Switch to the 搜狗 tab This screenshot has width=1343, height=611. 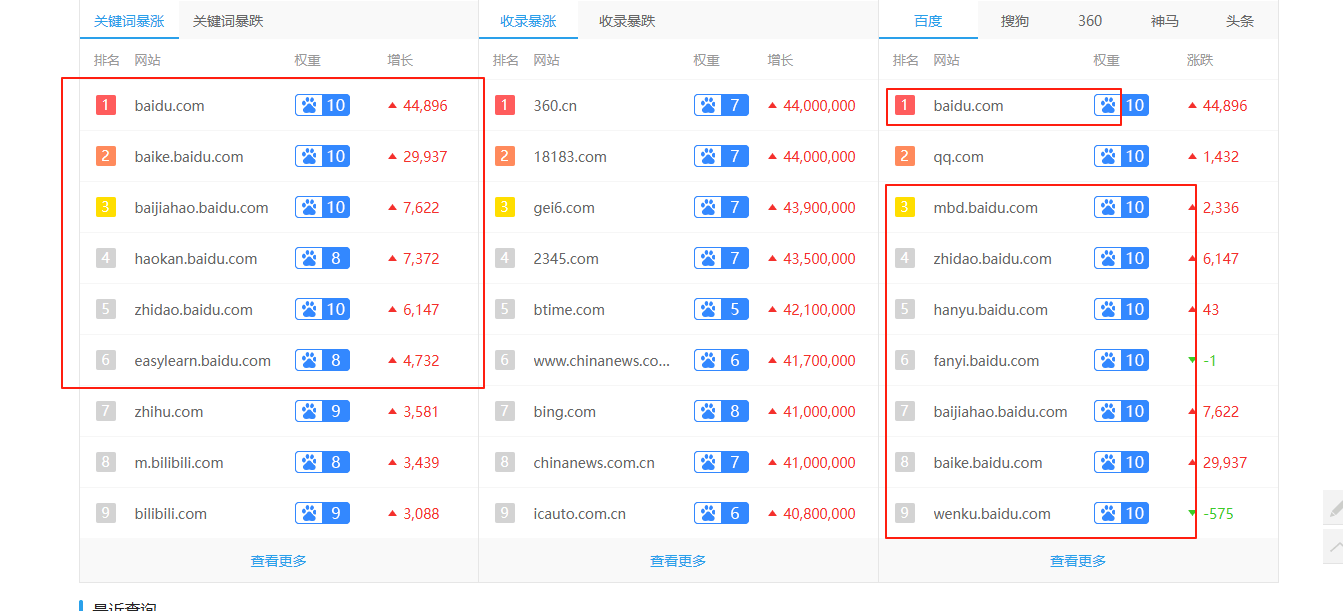(x=1015, y=21)
